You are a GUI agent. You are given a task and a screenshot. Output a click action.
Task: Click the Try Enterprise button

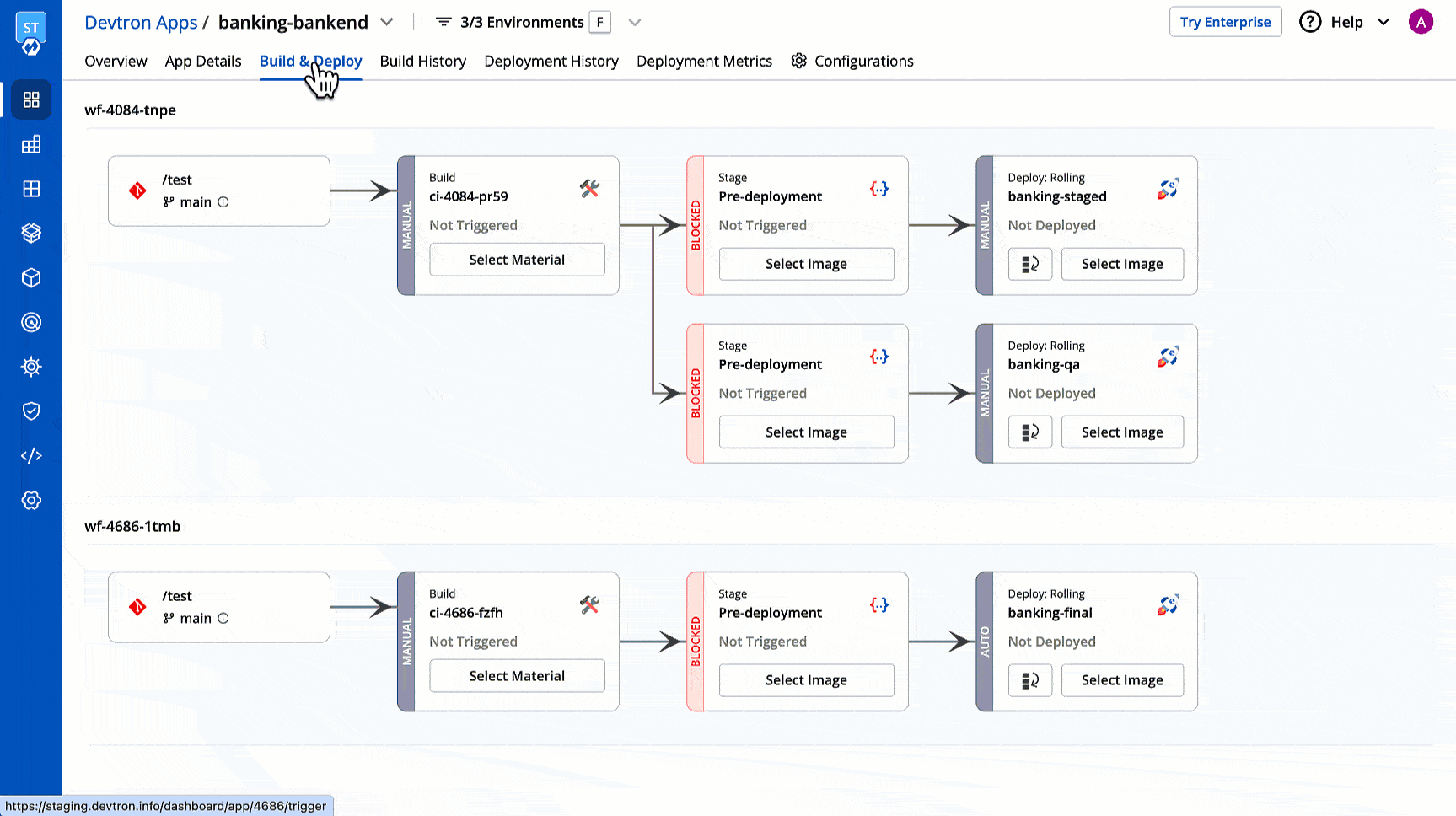coord(1225,22)
